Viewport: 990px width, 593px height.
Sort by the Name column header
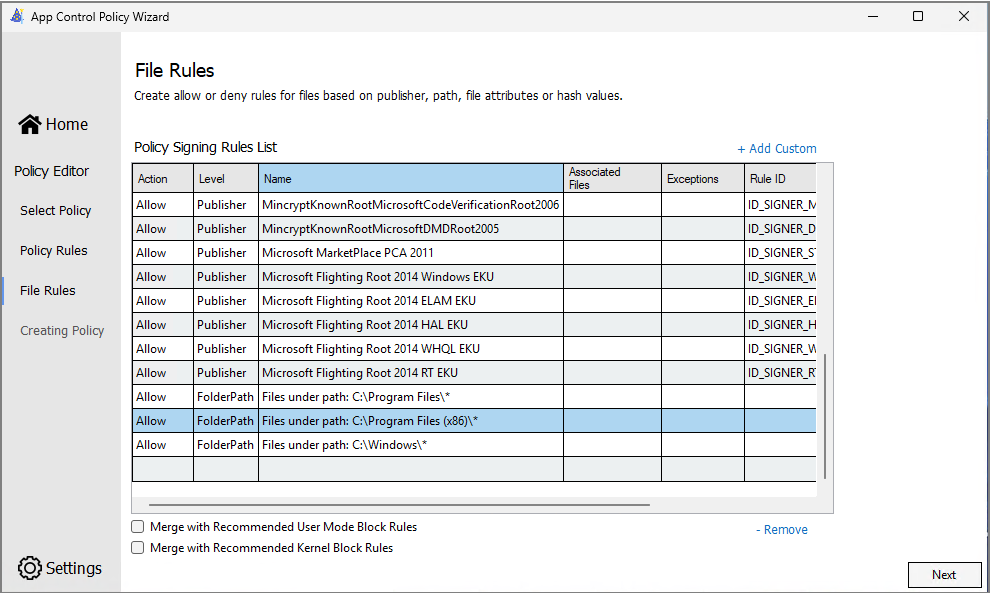pyautogui.click(x=411, y=178)
